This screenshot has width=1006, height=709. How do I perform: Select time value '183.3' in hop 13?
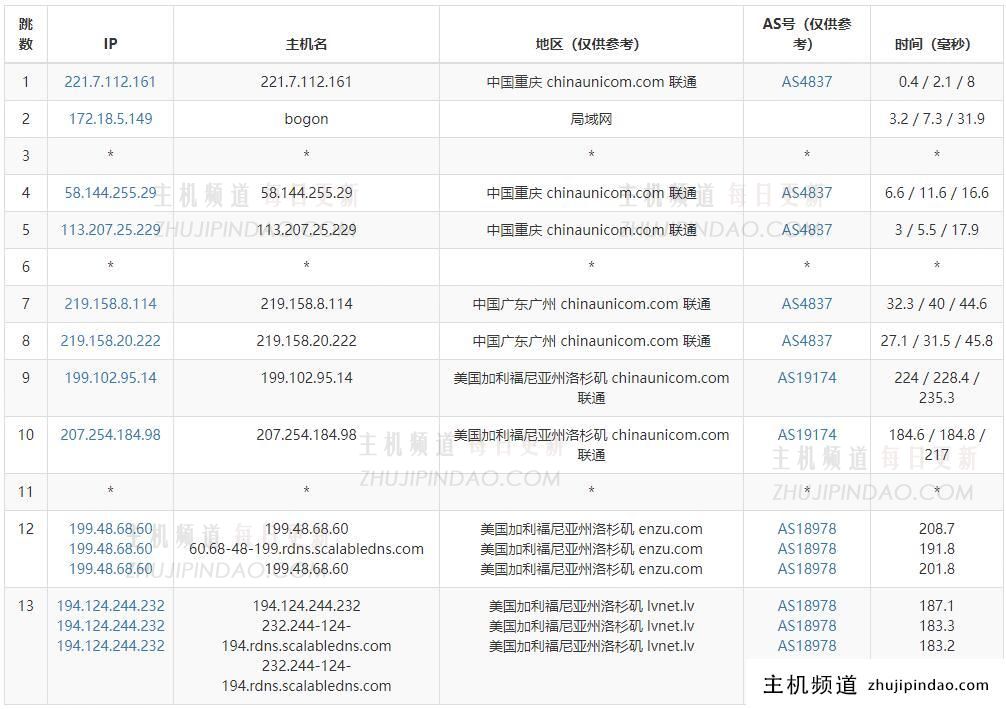(936, 626)
